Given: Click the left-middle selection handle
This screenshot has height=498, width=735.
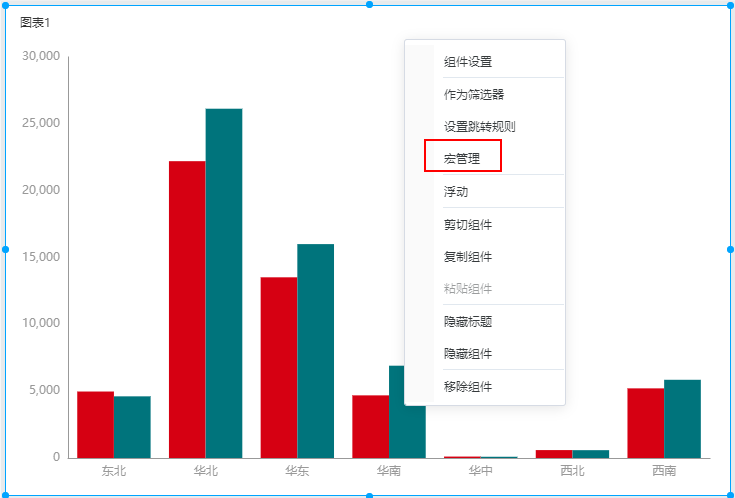Looking at the screenshot, I should point(5,249).
